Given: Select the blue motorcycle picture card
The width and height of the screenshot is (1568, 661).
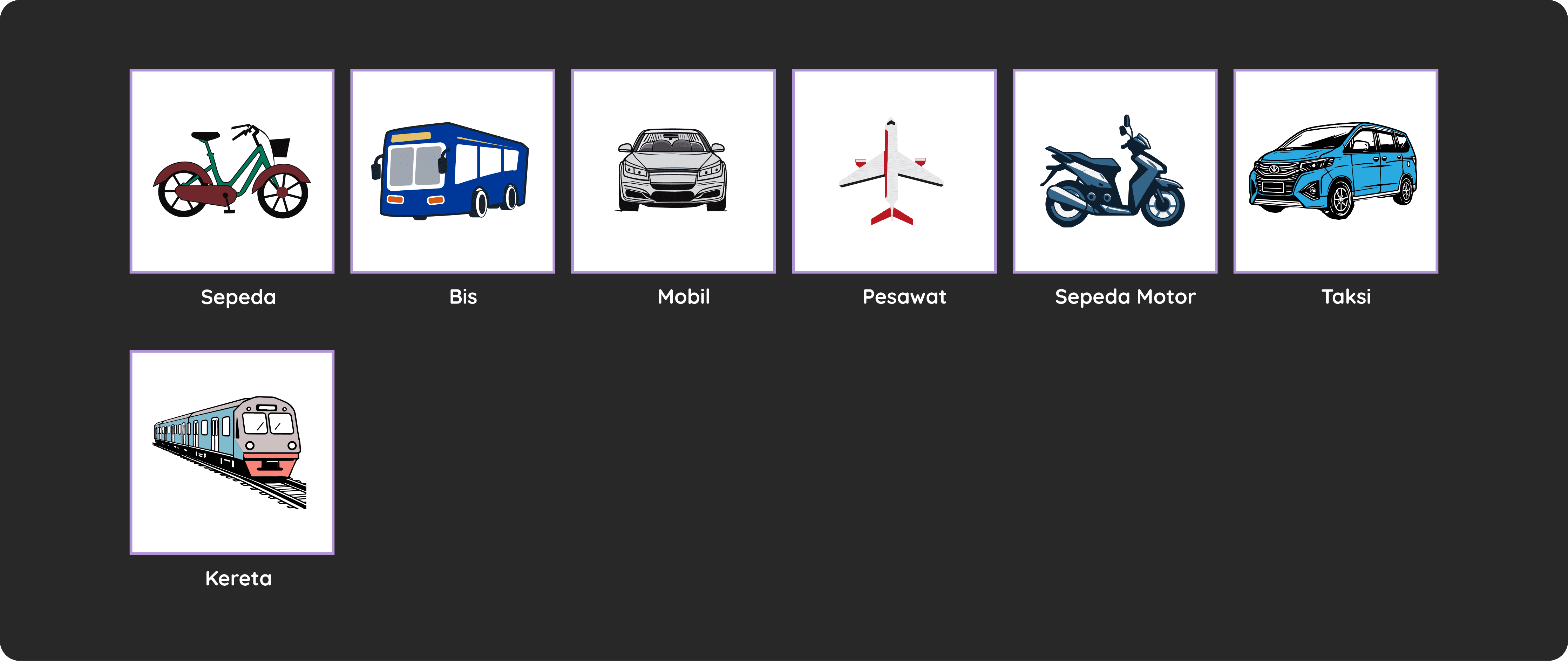Looking at the screenshot, I should pyautogui.click(x=1115, y=171).
